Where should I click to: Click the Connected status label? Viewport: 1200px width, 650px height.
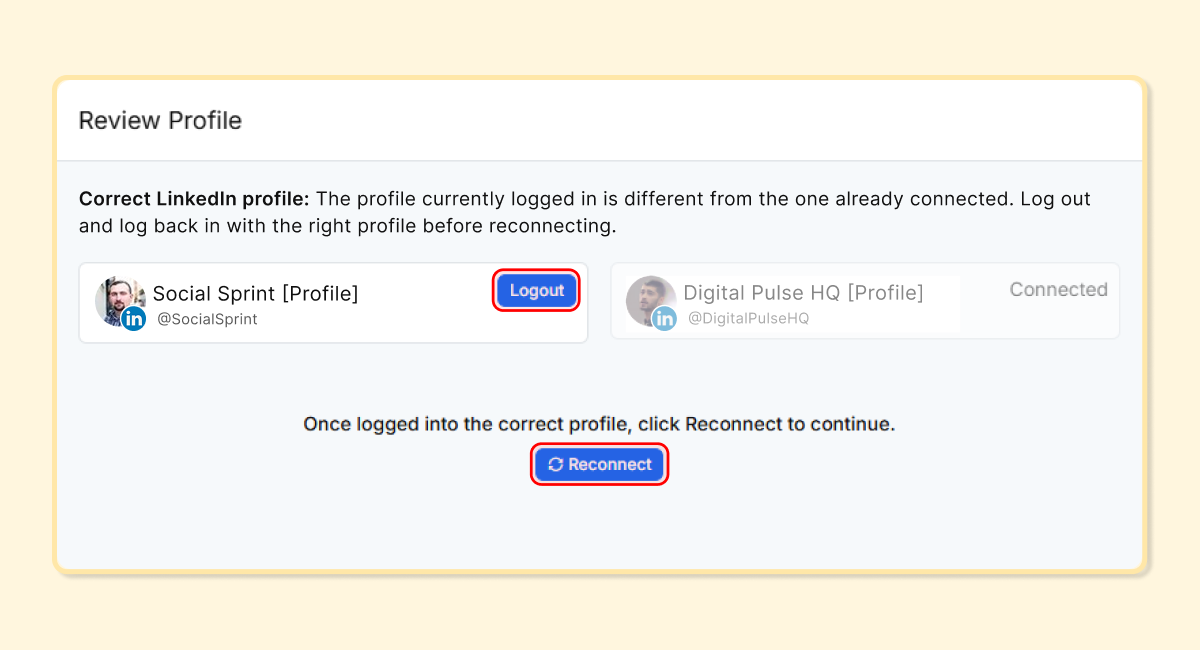click(x=1058, y=290)
